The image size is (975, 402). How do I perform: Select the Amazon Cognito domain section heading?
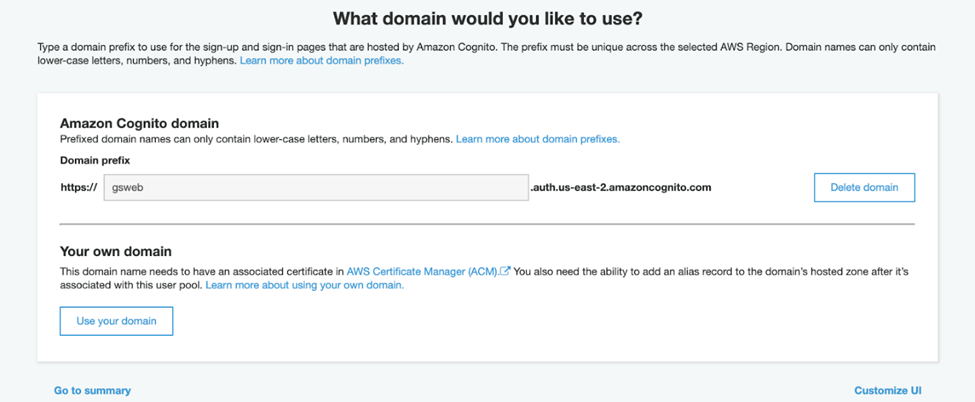click(x=139, y=123)
